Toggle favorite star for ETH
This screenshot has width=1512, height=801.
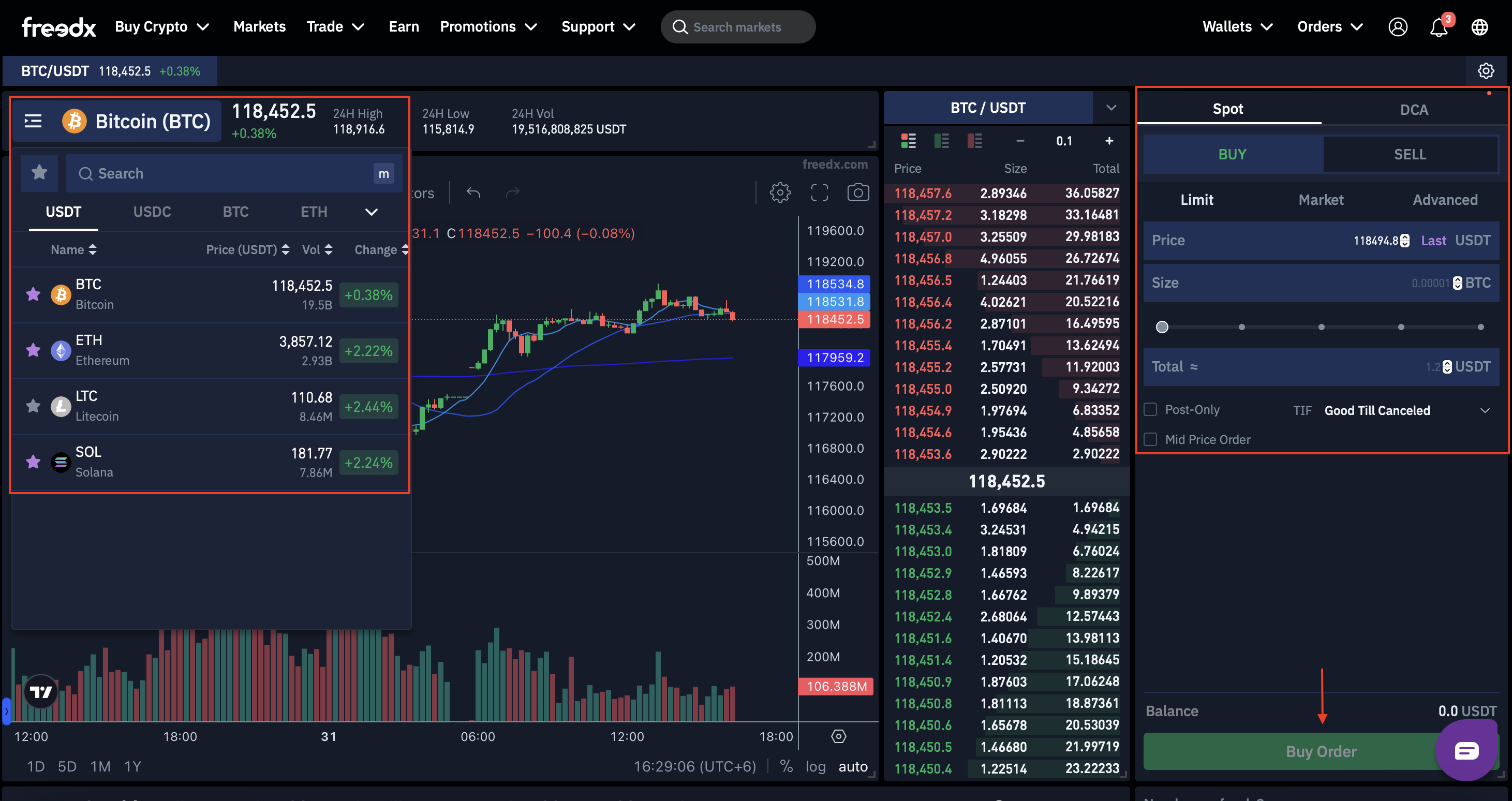[33, 350]
